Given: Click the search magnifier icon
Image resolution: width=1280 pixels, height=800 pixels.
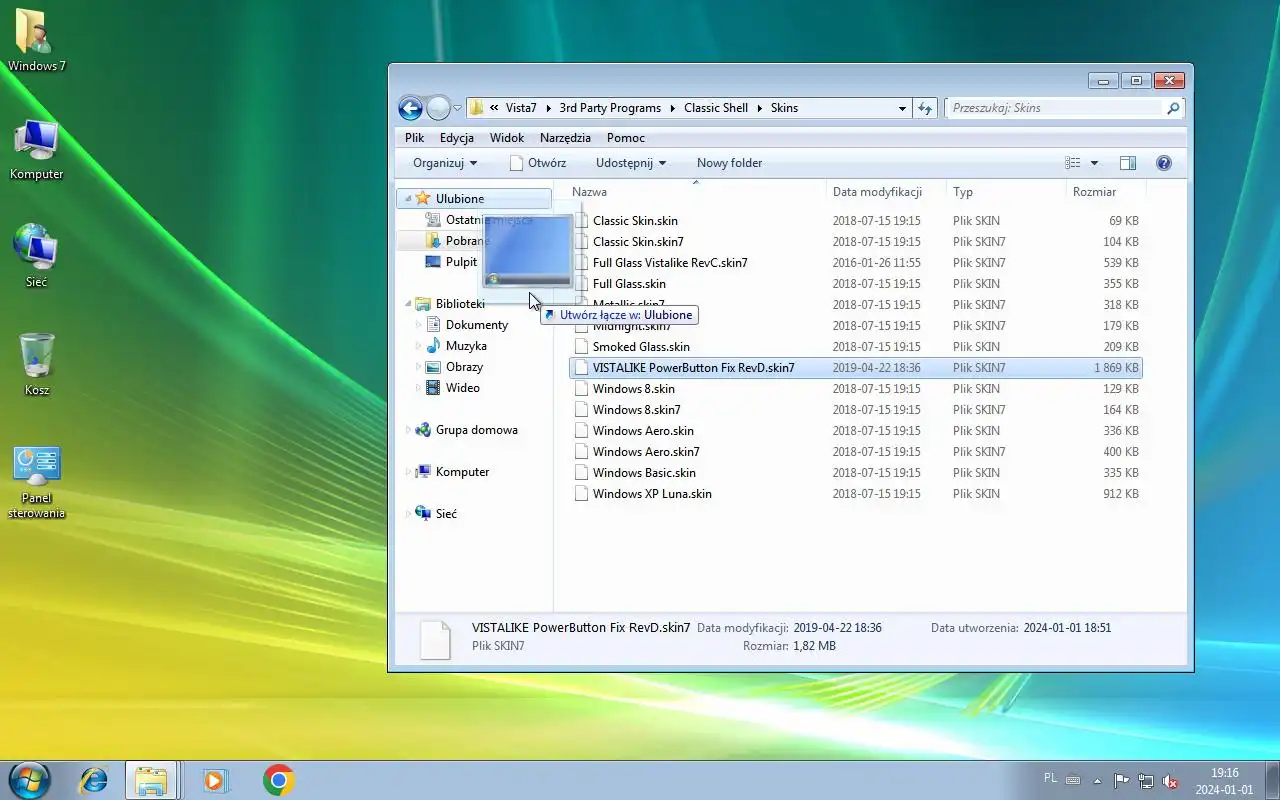Looking at the screenshot, I should [x=1175, y=108].
